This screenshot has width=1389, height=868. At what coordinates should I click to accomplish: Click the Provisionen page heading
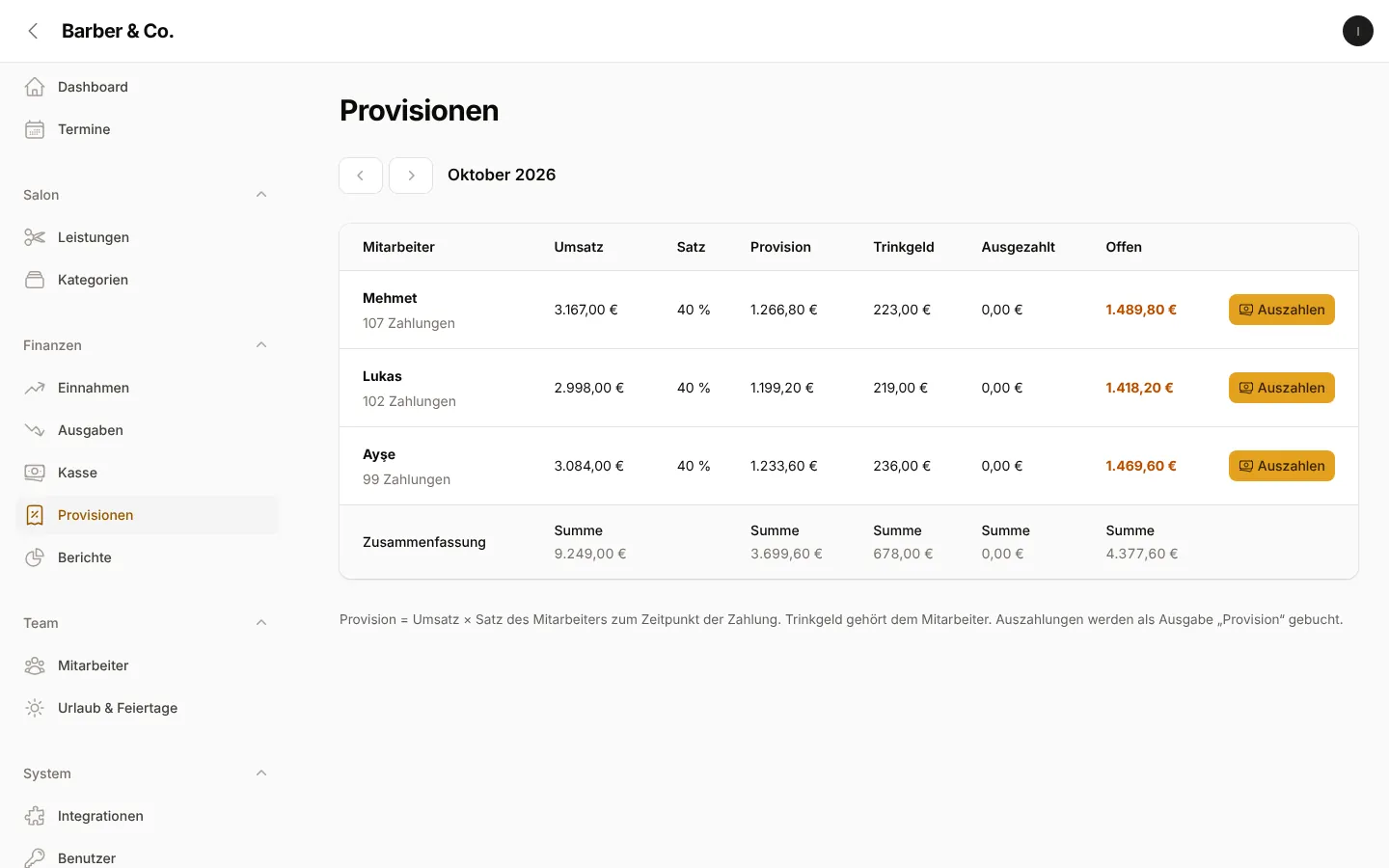coord(420,111)
